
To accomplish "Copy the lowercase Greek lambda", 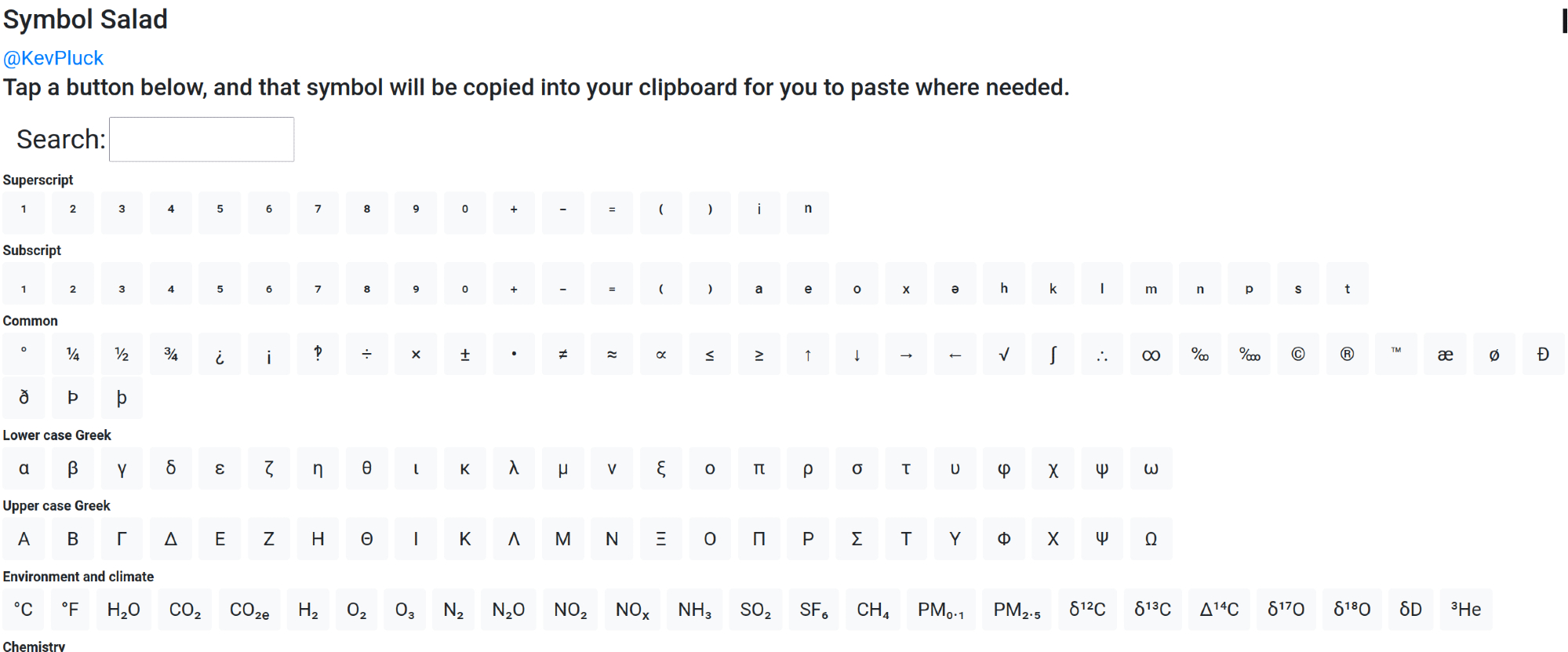I will 514,468.
